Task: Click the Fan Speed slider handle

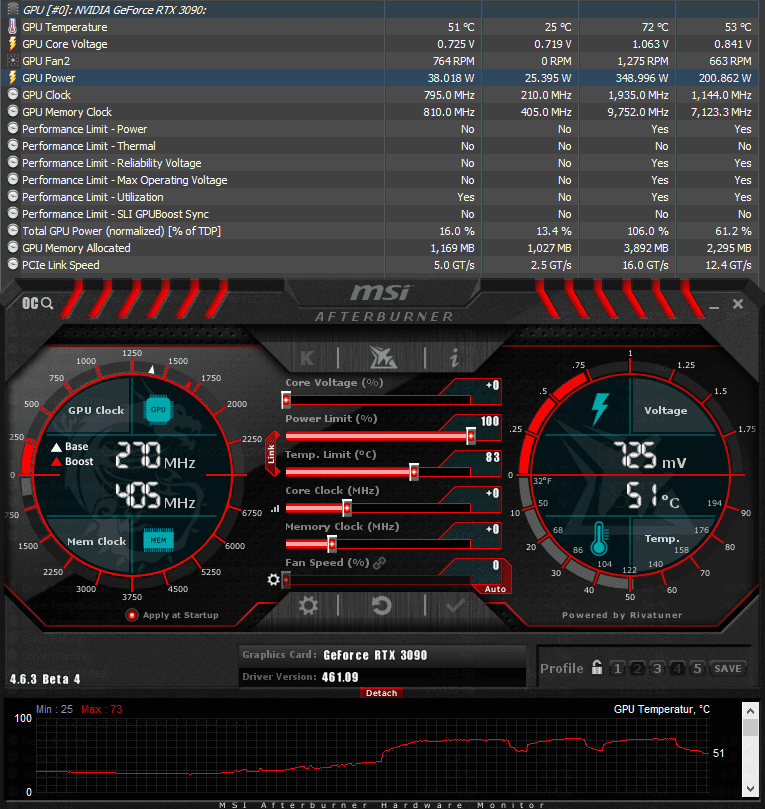Action: (x=286, y=580)
